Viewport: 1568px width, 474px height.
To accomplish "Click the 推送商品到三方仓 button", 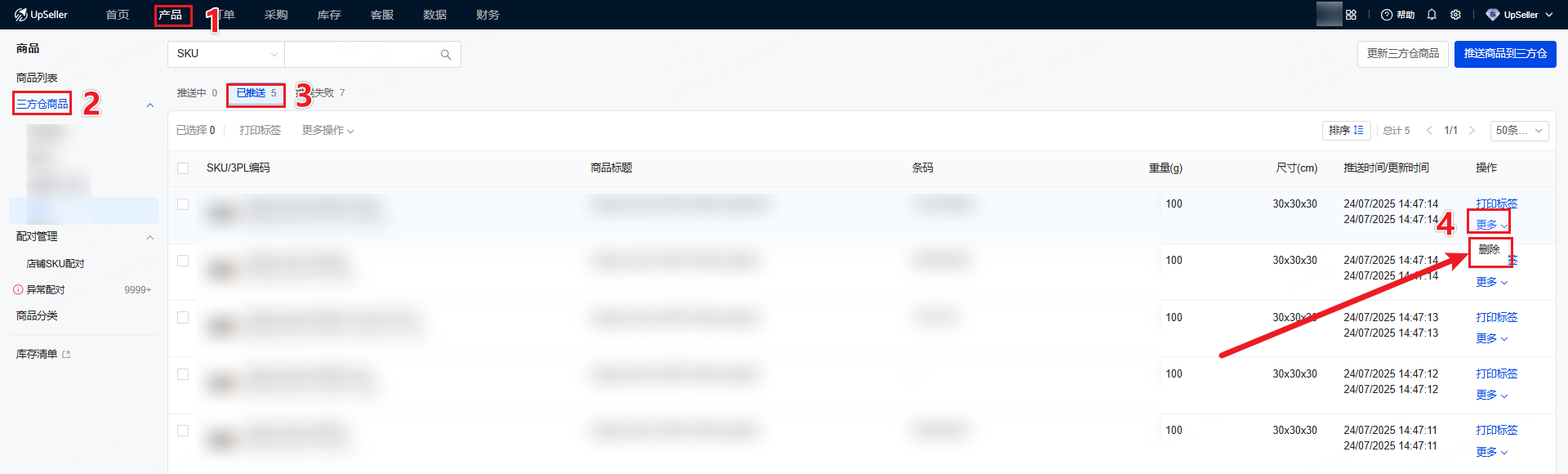I will [1504, 54].
